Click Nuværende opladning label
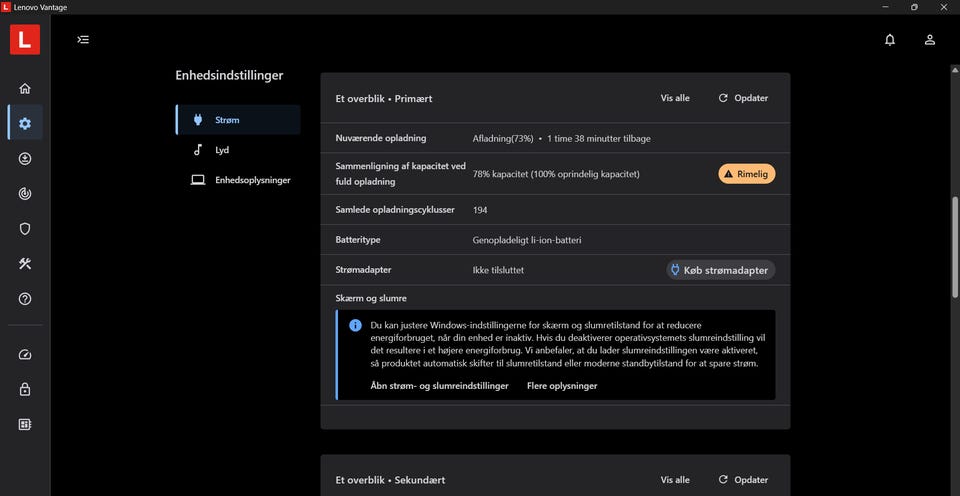Viewport: 960px width, 496px height. tap(381, 138)
